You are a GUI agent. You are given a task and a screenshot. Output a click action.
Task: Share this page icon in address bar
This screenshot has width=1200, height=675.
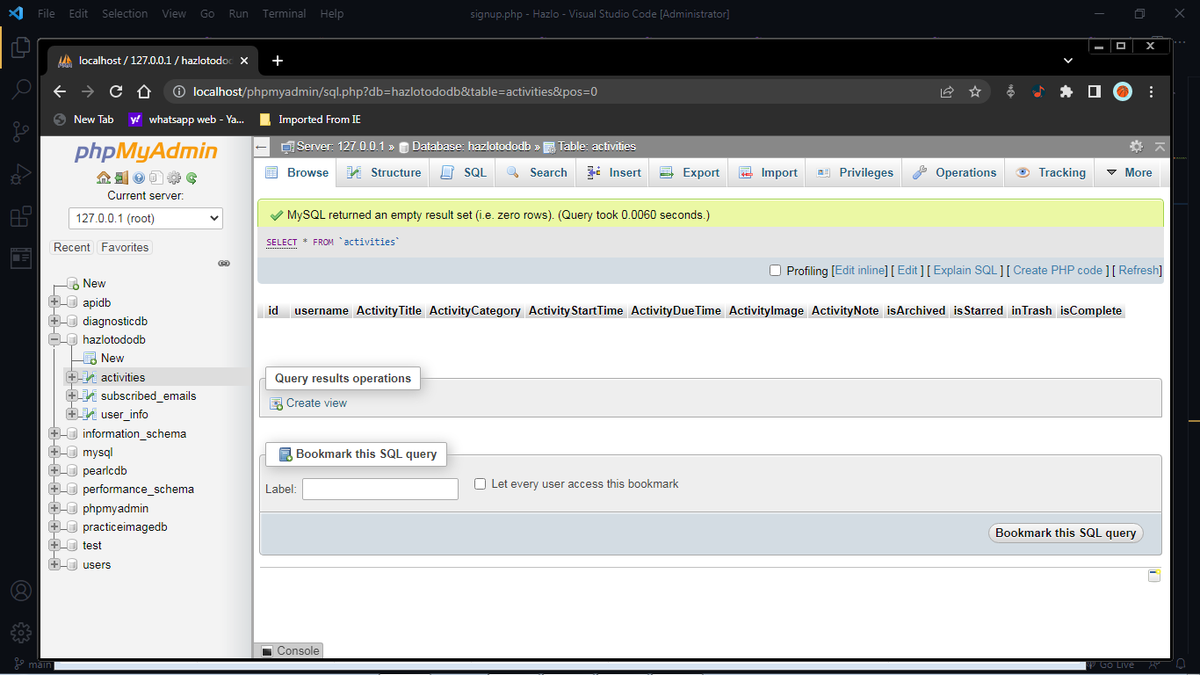coord(947,91)
